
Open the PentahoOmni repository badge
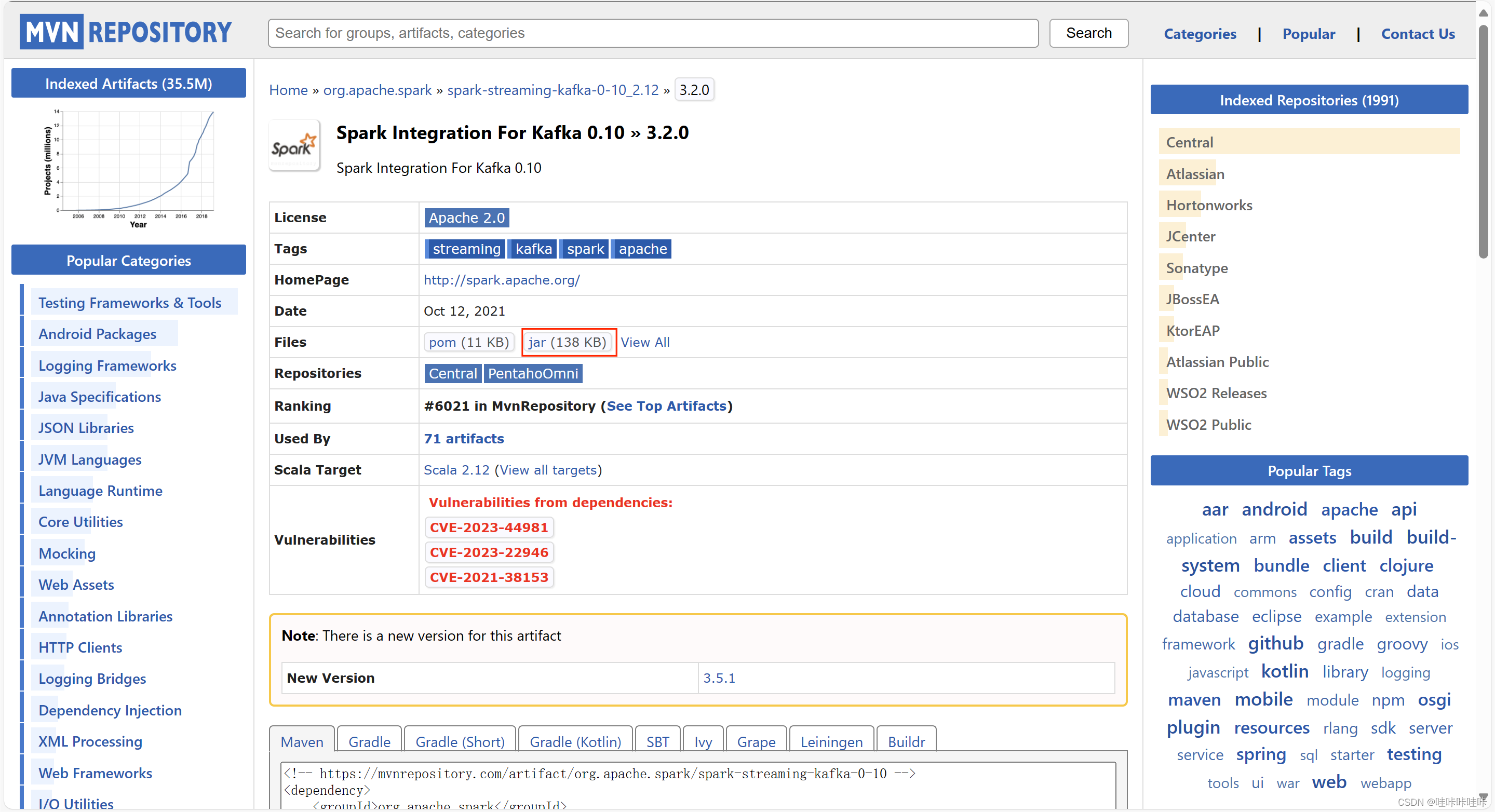532,373
